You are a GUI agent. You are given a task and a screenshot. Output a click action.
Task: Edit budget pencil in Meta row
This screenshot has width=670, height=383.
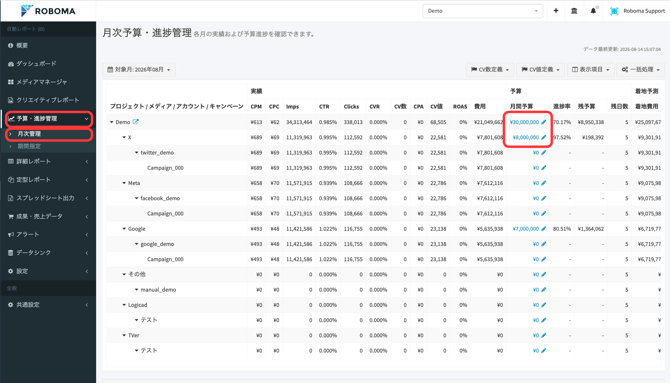coord(544,183)
